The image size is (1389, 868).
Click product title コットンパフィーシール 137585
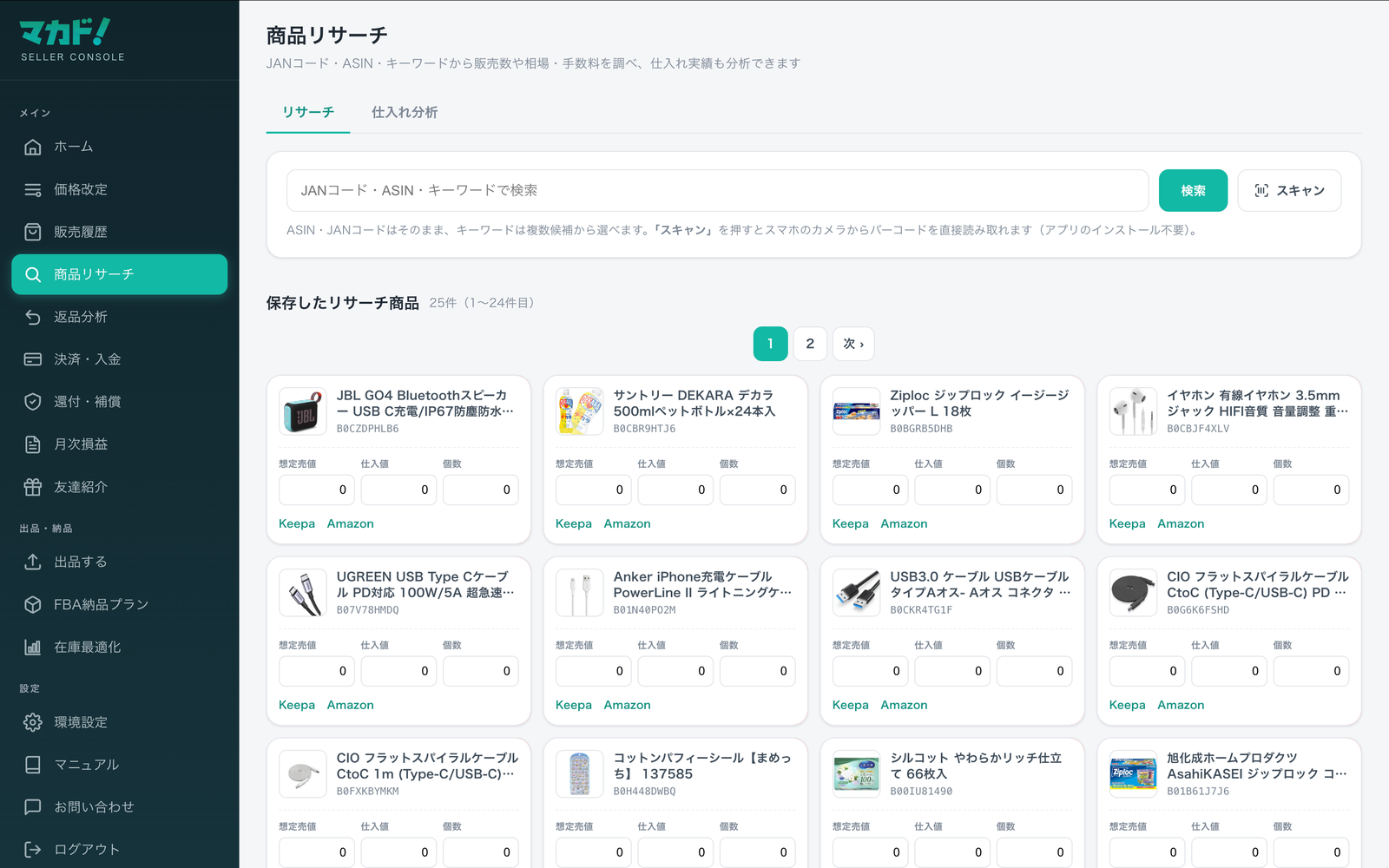(702, 766)
